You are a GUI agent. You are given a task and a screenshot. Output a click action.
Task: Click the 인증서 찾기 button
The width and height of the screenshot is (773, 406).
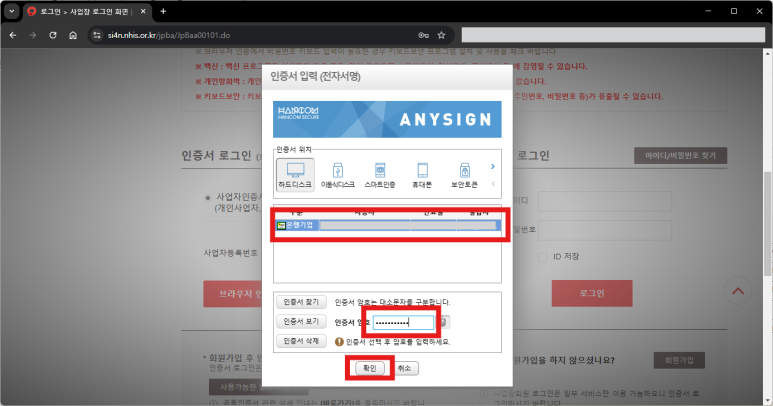pos(301,302)
